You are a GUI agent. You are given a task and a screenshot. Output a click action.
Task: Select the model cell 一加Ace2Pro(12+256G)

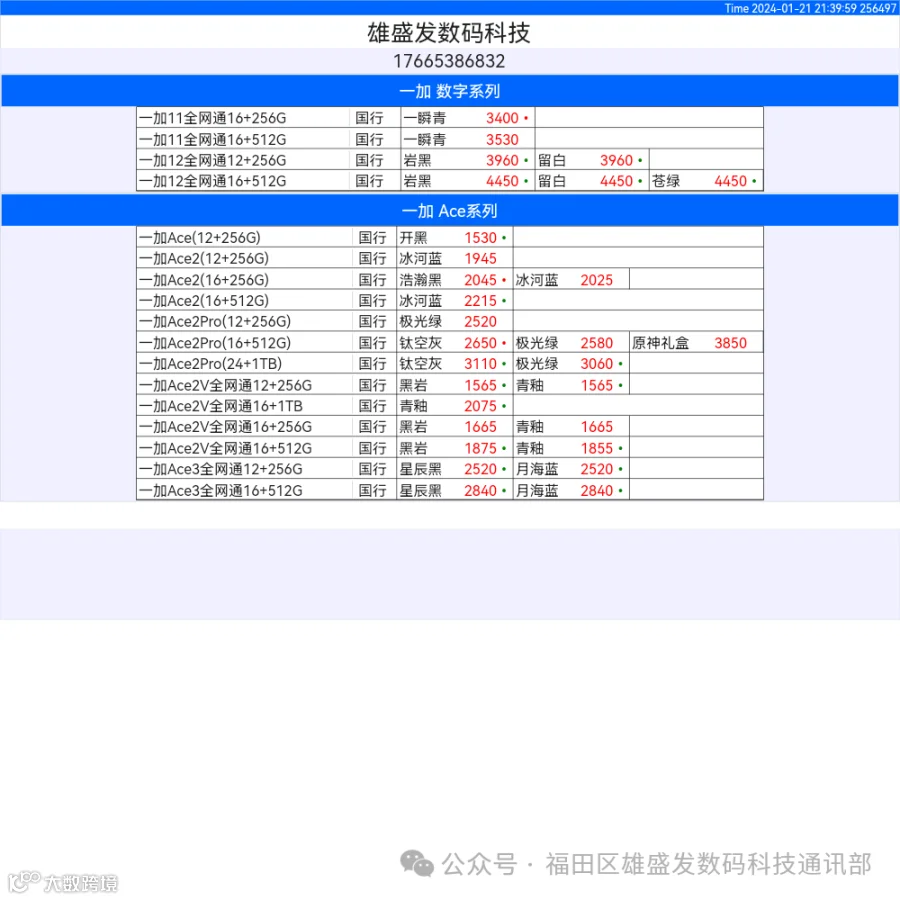245,321
